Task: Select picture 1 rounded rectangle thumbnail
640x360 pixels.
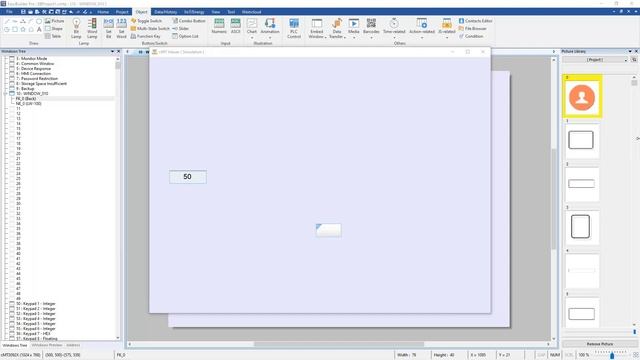Action: pos(581,140)
